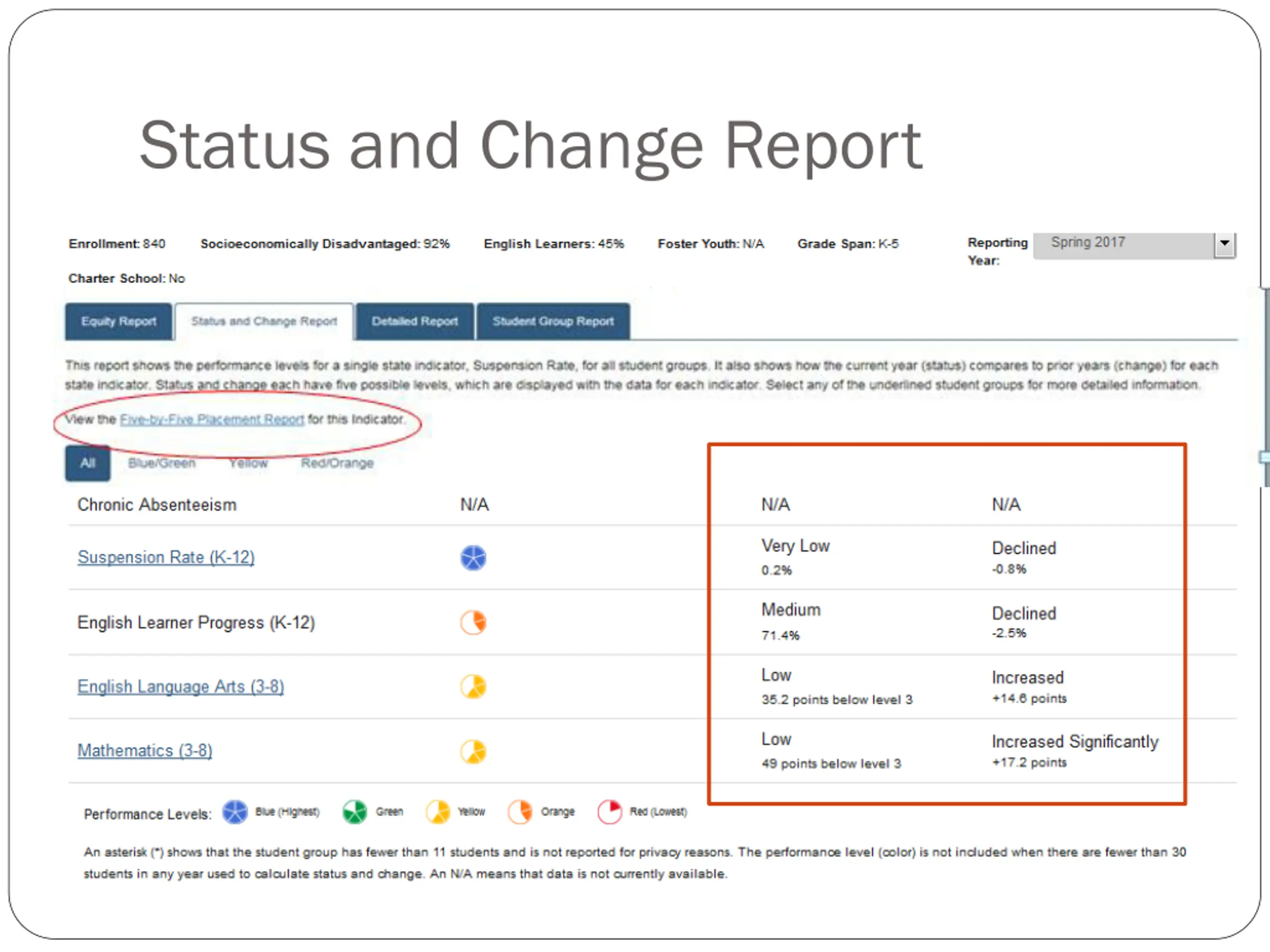Image resolution: width=1270 pixels, height=952 pixels.
Task: Click the Orange legend performance icon
Action: (520, 812)
